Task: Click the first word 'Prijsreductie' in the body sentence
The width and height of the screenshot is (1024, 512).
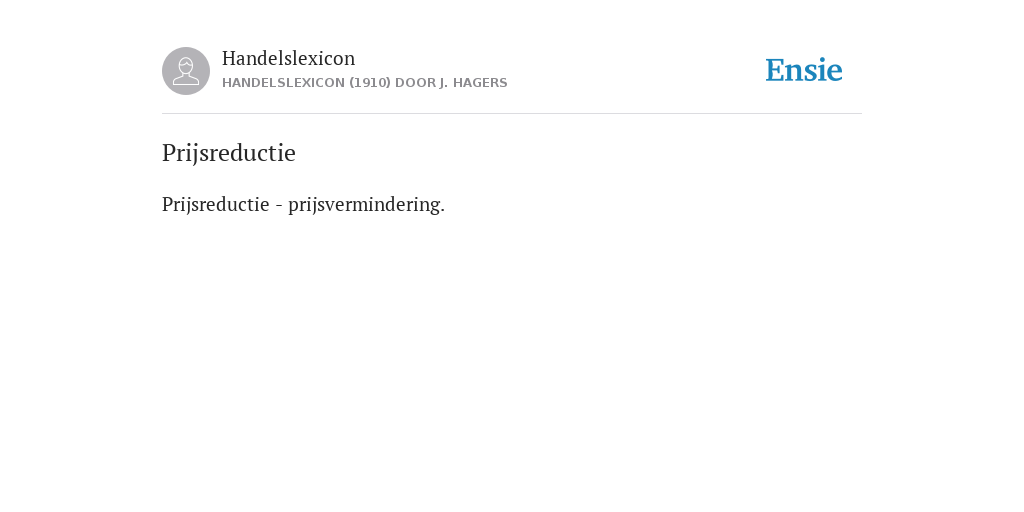Action: [x=216, y=204]
